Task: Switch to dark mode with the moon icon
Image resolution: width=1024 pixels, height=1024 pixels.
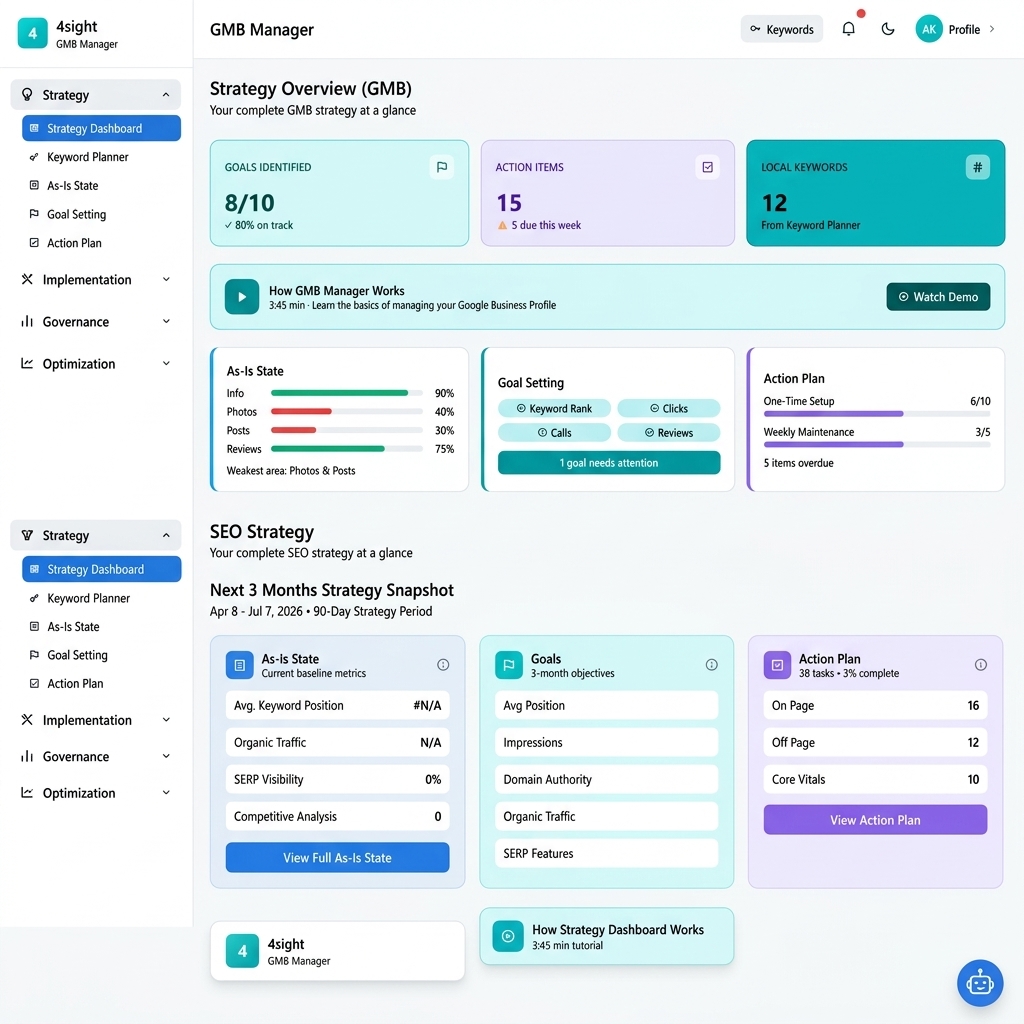Action: 888,29
